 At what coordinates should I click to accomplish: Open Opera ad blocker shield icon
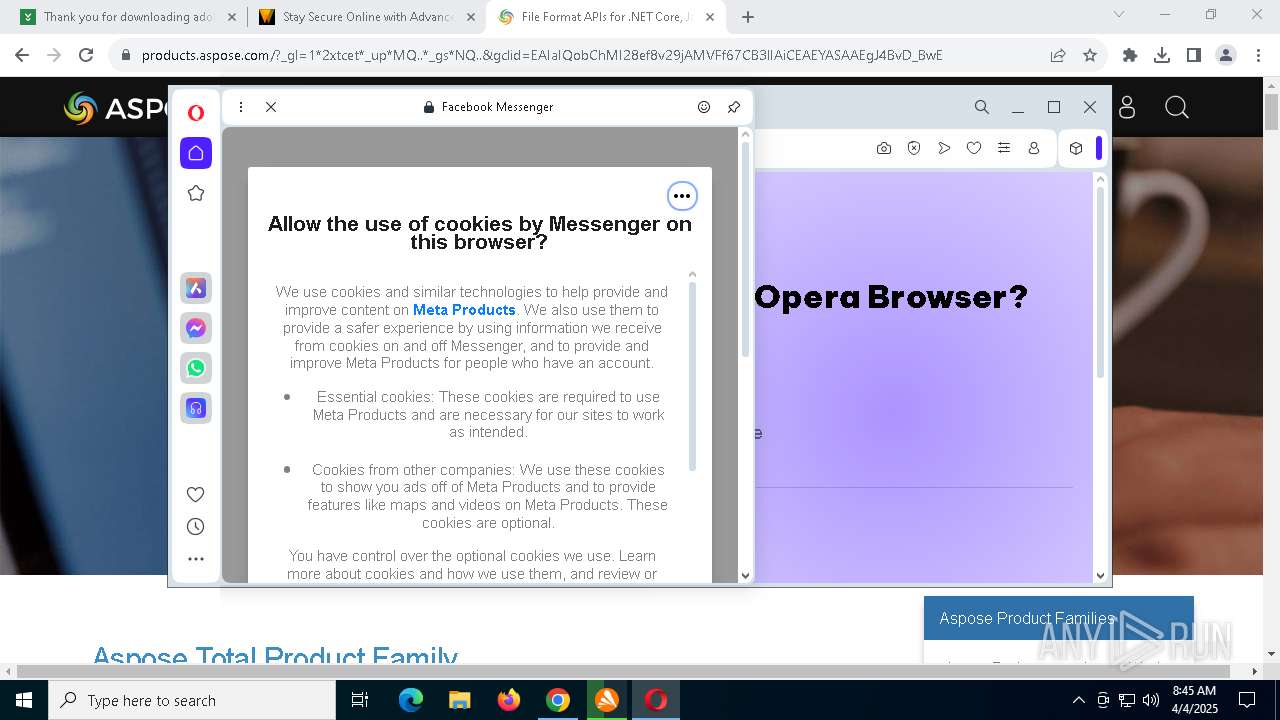point(914,148)
